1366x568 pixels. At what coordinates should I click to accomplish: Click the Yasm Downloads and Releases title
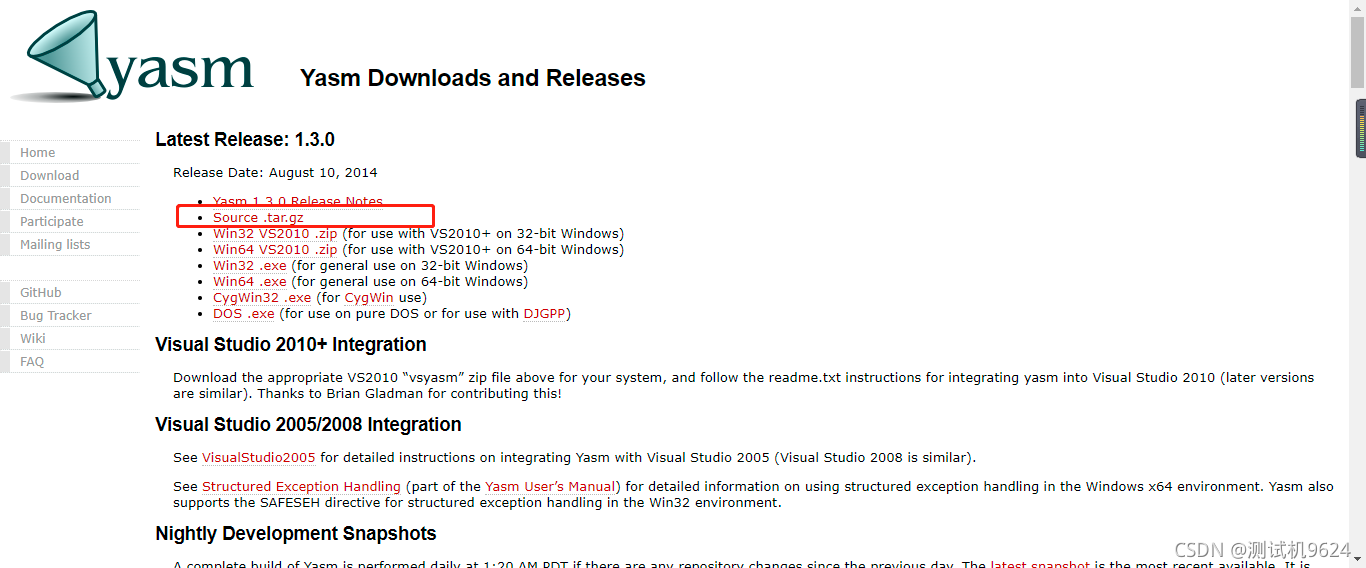(x=473, y=78)
